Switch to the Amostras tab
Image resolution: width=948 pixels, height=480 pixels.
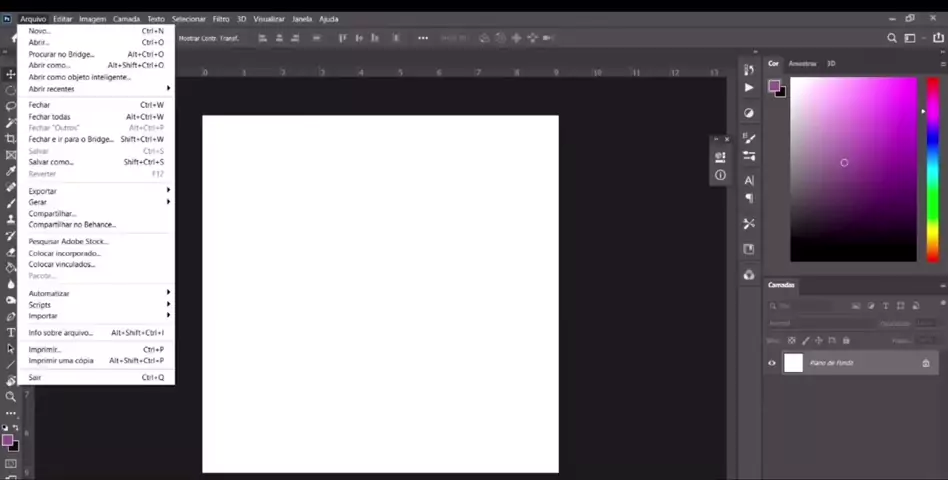(x=802, y=63)
